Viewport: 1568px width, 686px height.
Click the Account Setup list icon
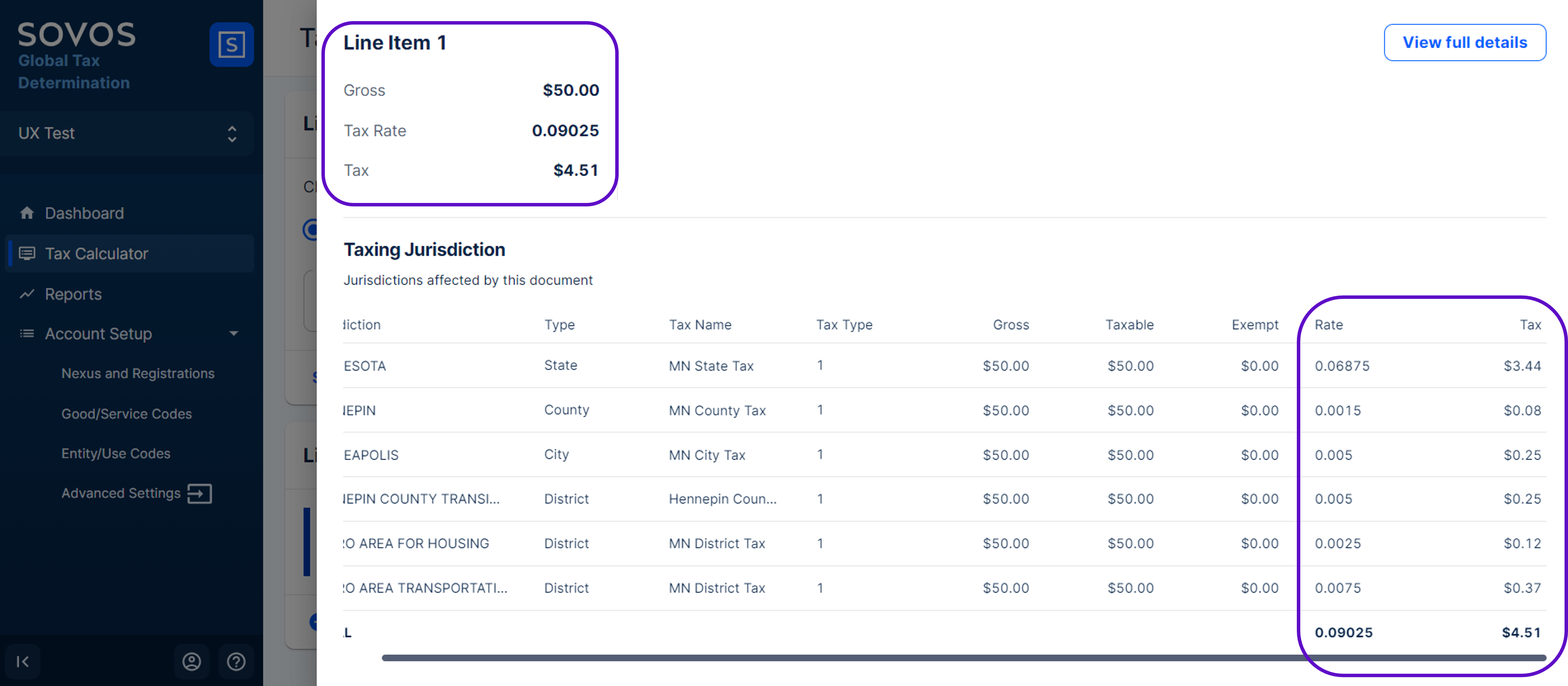(x=27, y=333)
